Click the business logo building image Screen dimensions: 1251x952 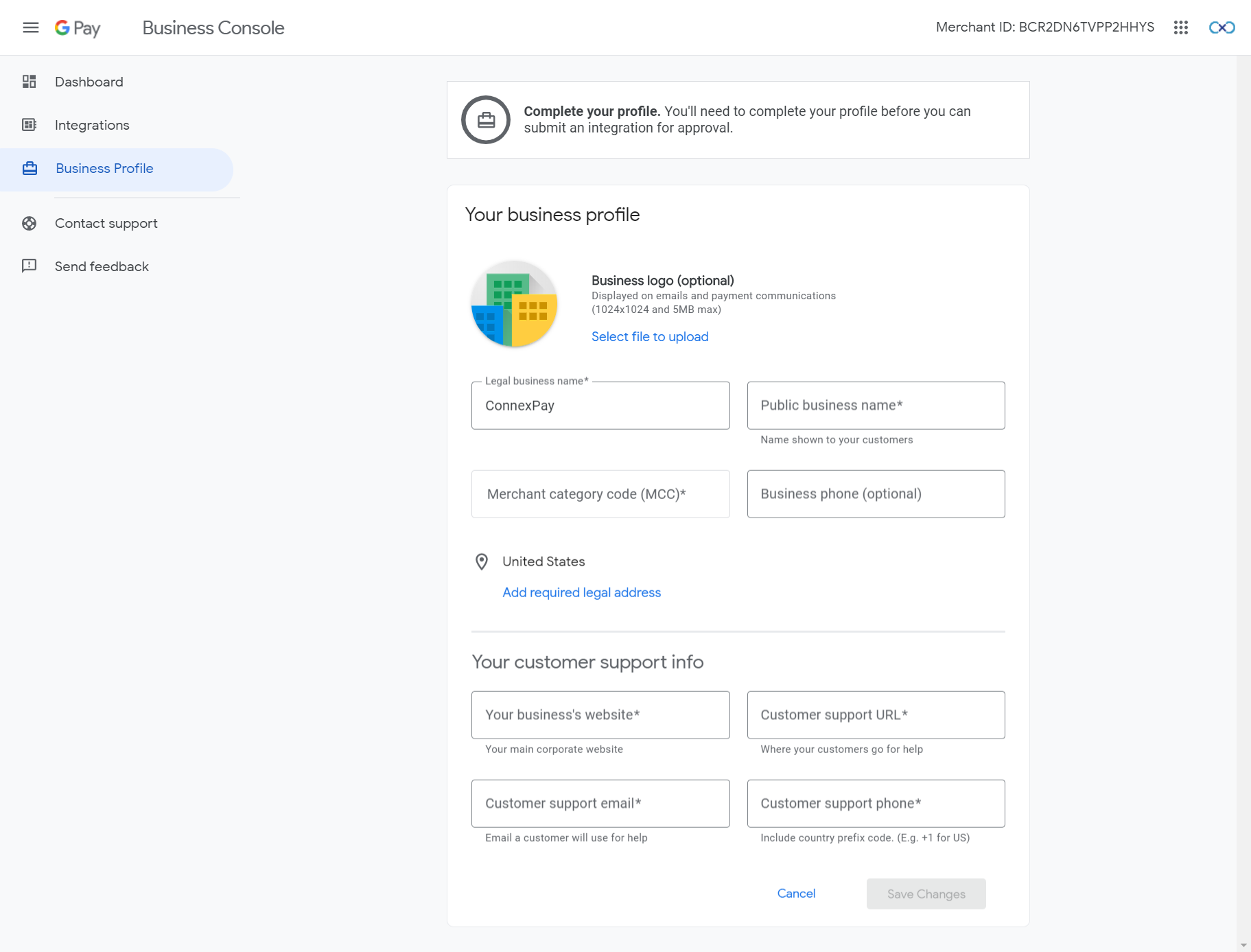[x=514, y=304]
